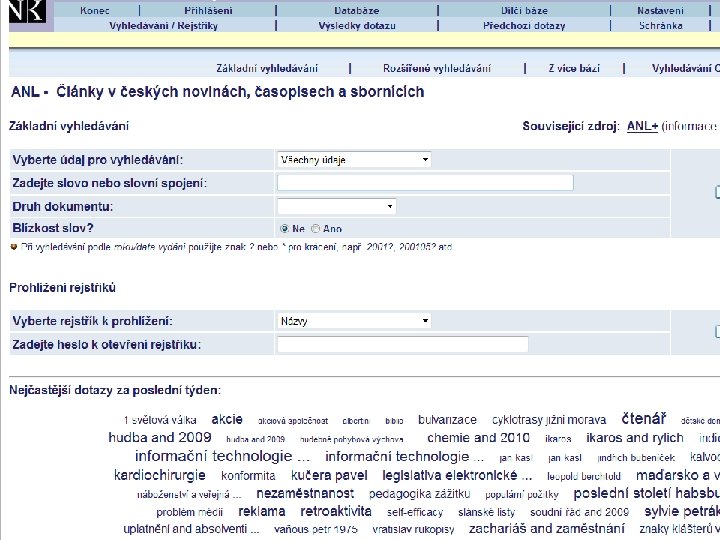The height and width of the screenshot is (540, 720).
Task: Click the 'nezaměstnanost' query tag
Action: coord(305,494)
